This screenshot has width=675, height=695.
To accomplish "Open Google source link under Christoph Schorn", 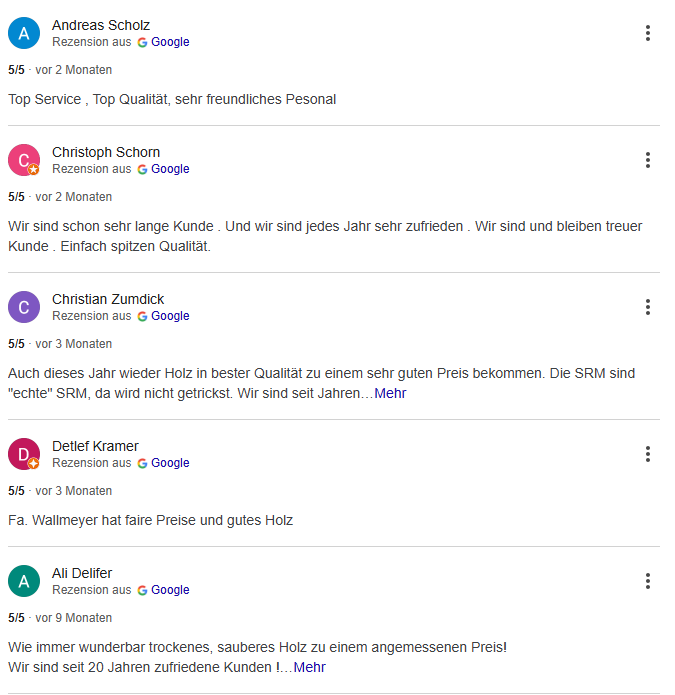I will click(x=170, y=169).
